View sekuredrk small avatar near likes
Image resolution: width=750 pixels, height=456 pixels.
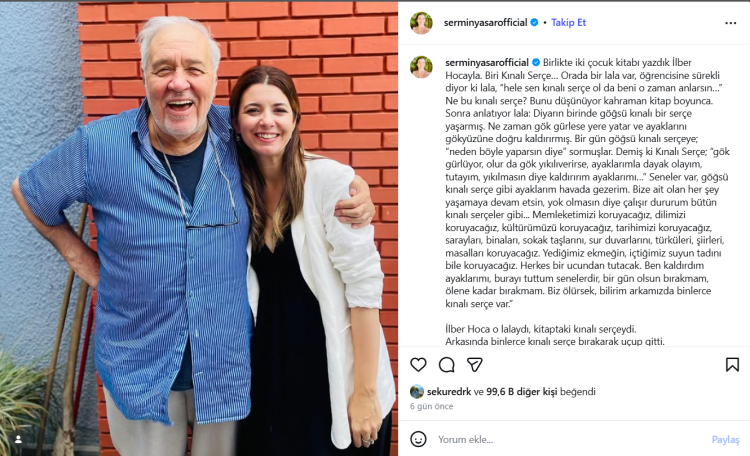coord(417,391)
